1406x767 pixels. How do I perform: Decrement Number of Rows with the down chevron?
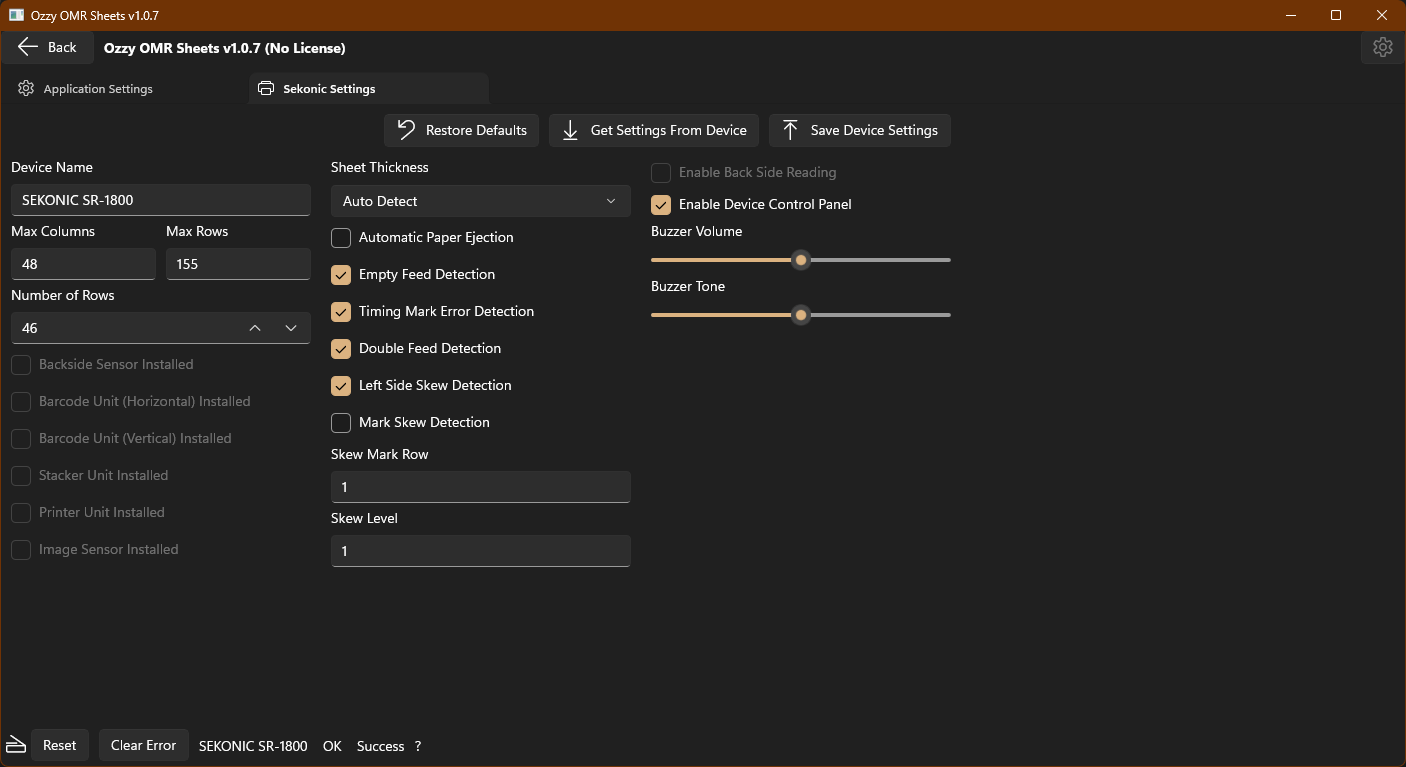coord(291,328)
